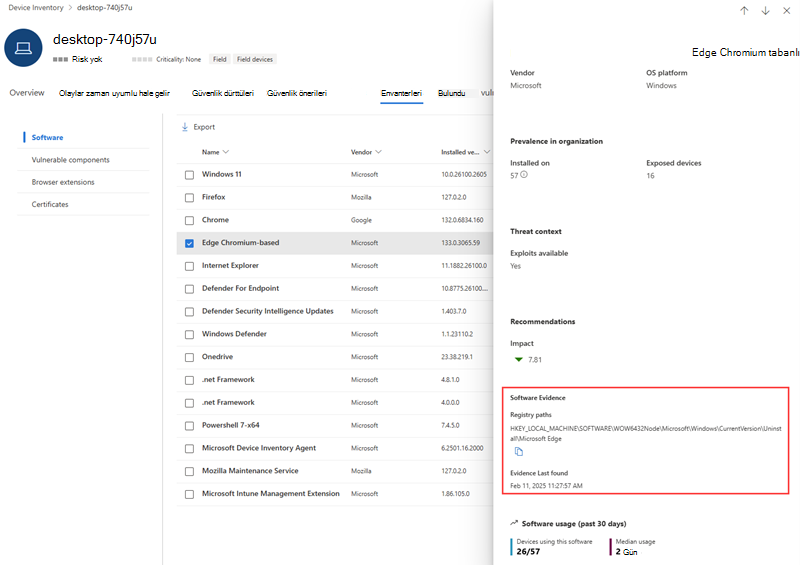The width and height of the screenshot is (800, 565).
Task: Open the Onedrive software entry
Action: click(217, 357)
